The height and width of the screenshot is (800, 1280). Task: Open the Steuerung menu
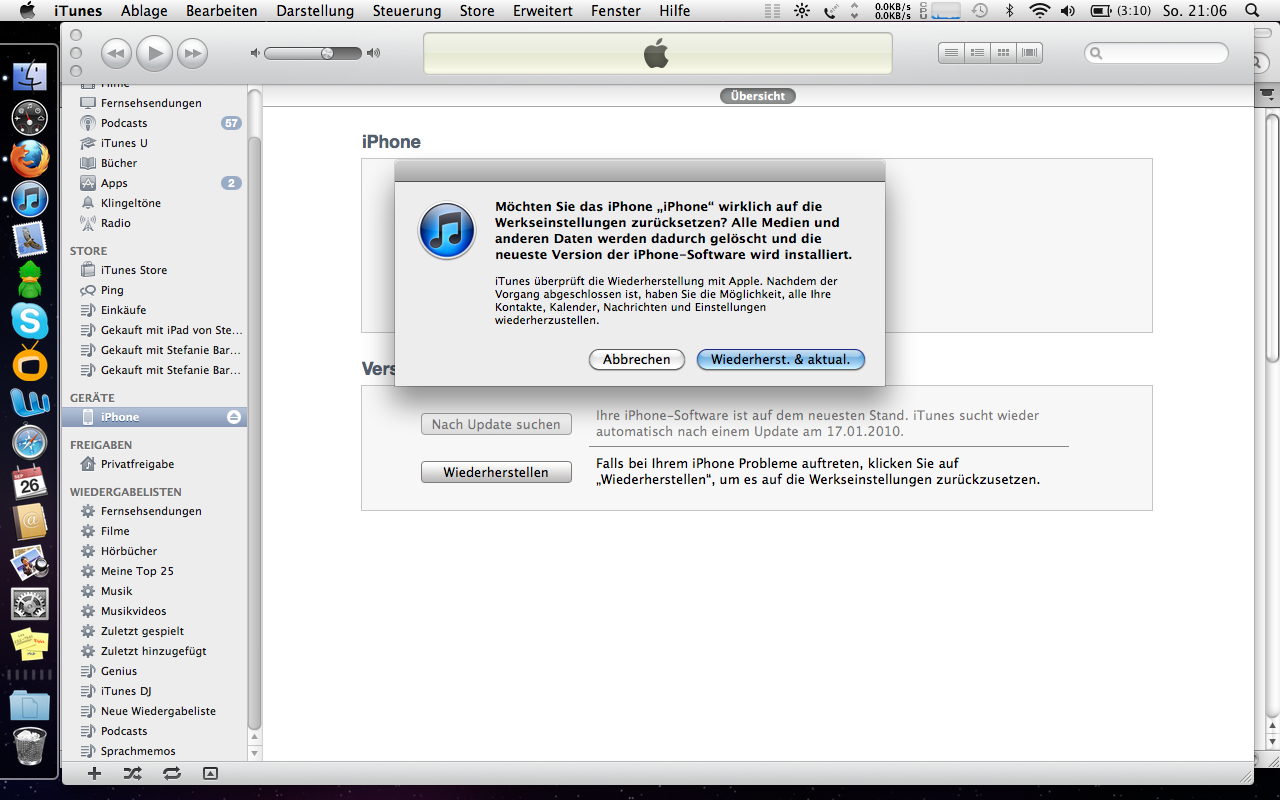point(407,11)
